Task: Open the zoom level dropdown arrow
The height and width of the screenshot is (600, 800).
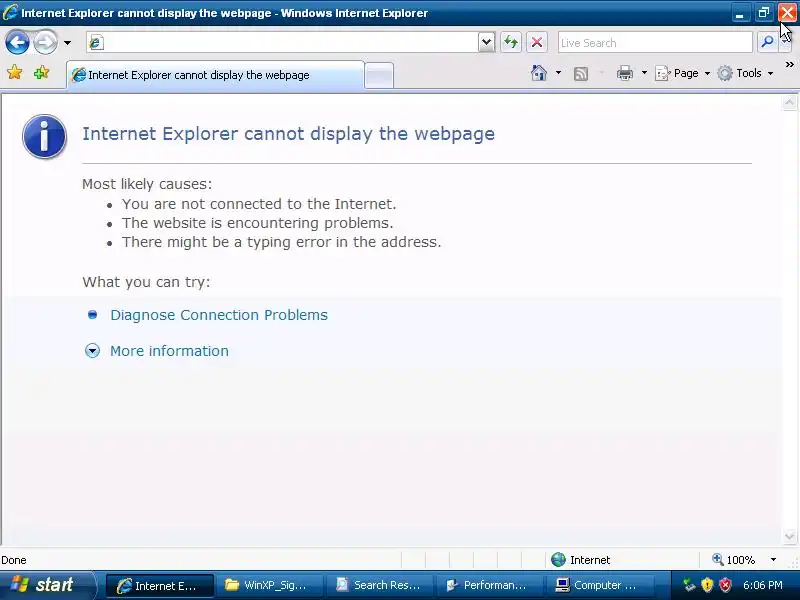Action: (x=773, y=560)
